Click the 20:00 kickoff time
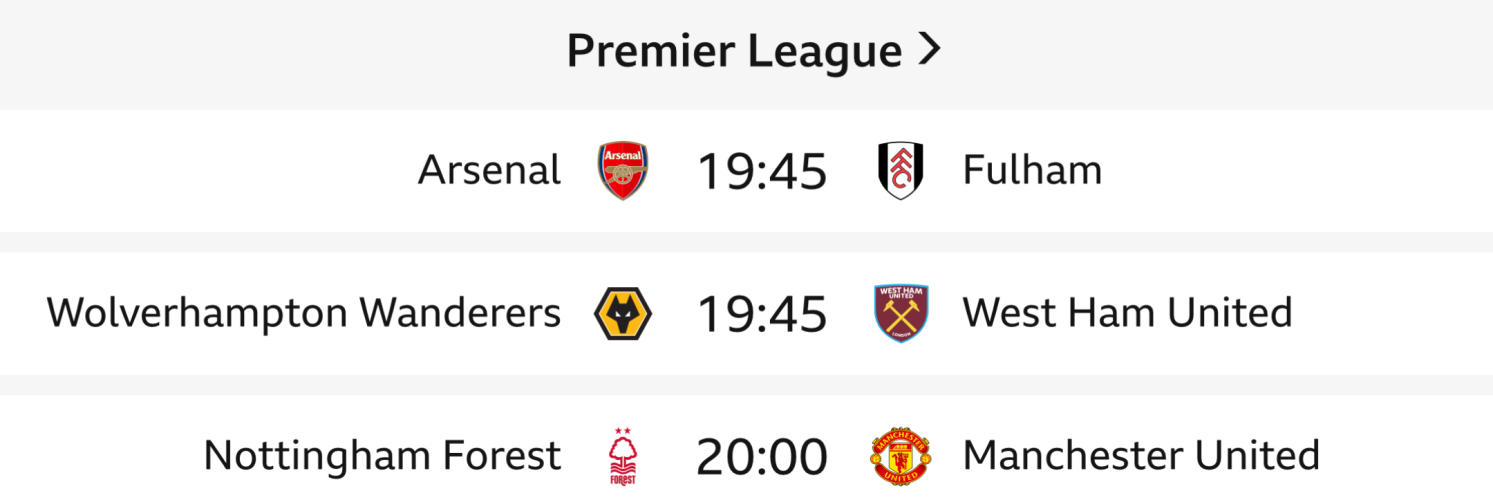 coord(762,458)
